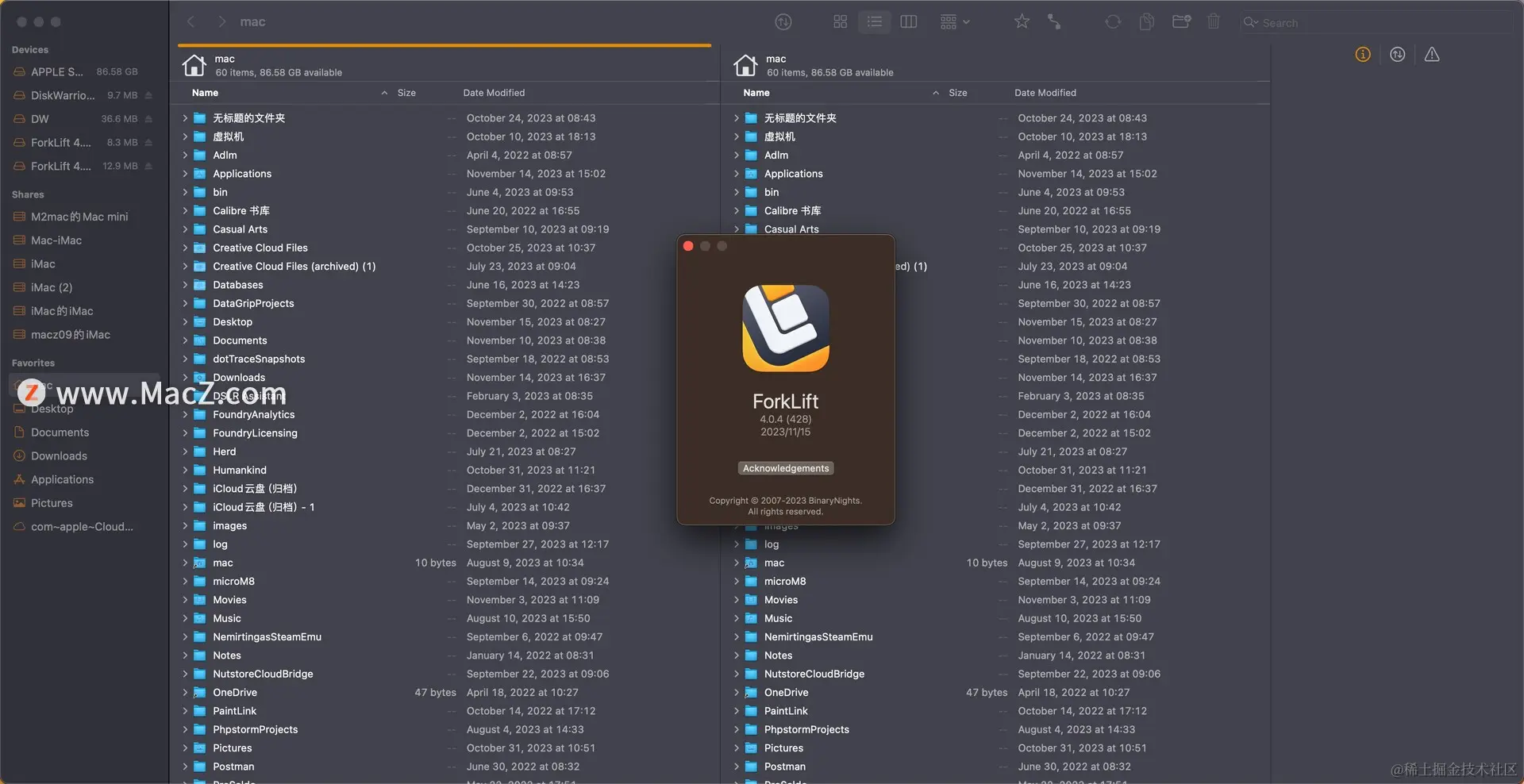Click the trash delete icon
The width and height of the screenshot is (1524, 784).
(x=1213, y=22)
